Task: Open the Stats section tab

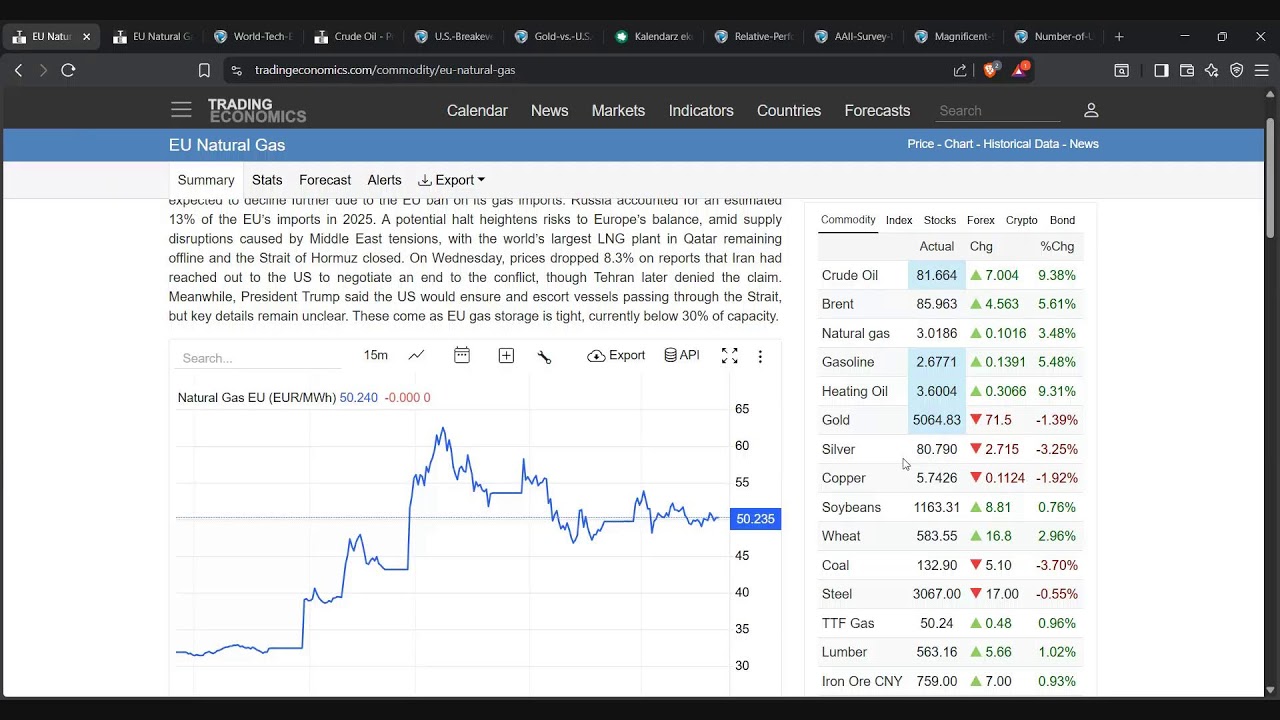Action: pos(267,180)
